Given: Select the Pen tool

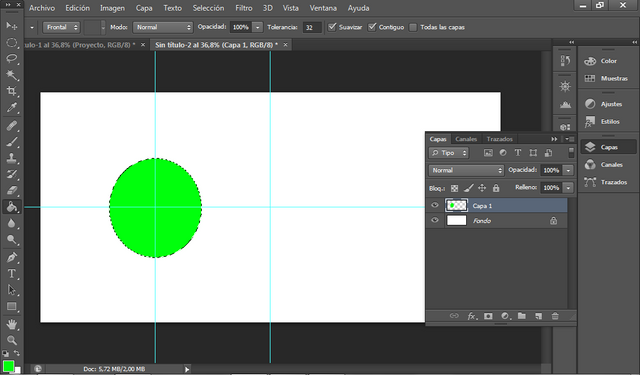Looking at the screenshot, I should 12,257.
